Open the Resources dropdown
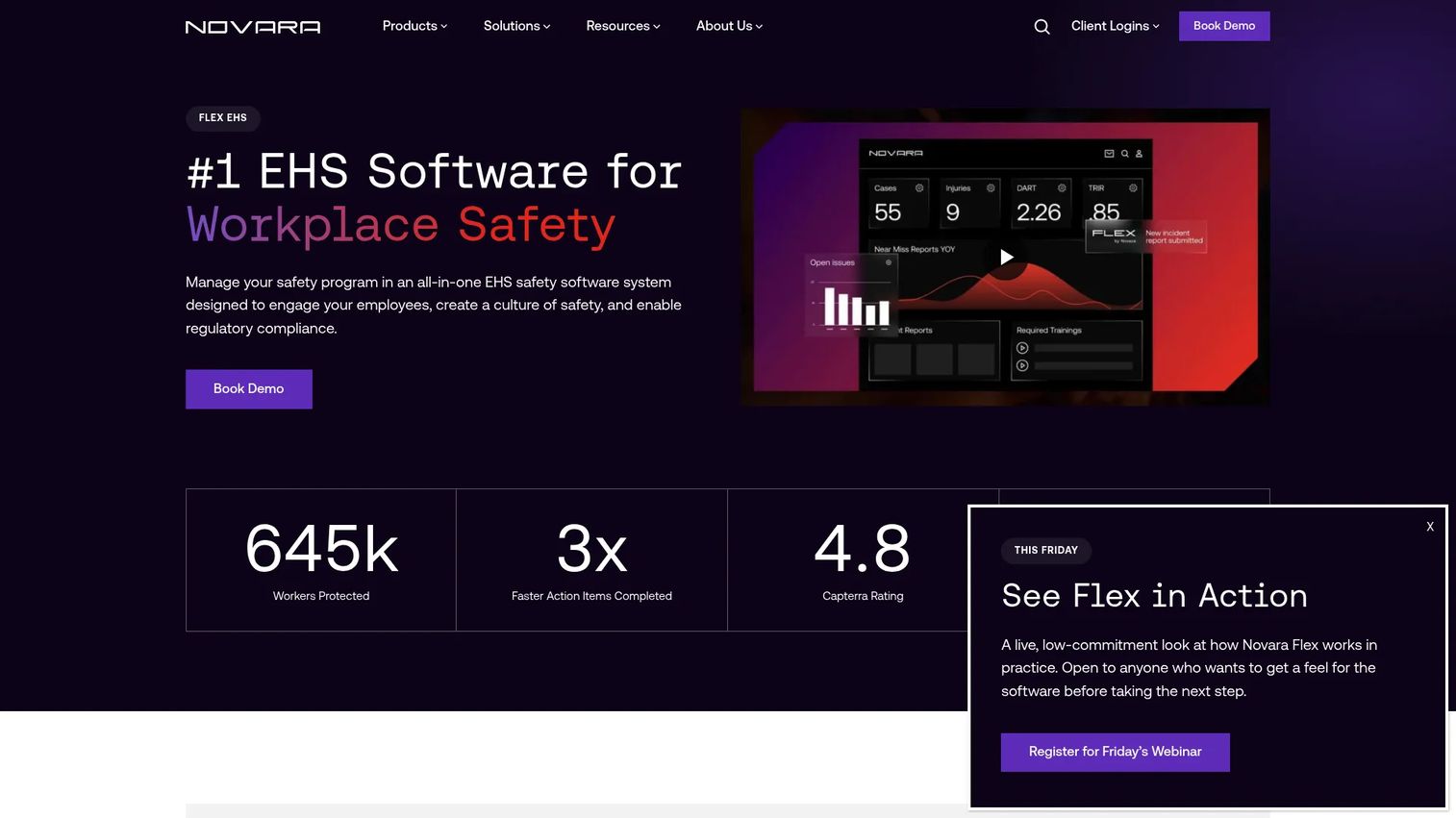The image size is (1456, 818). click(623, 26)
